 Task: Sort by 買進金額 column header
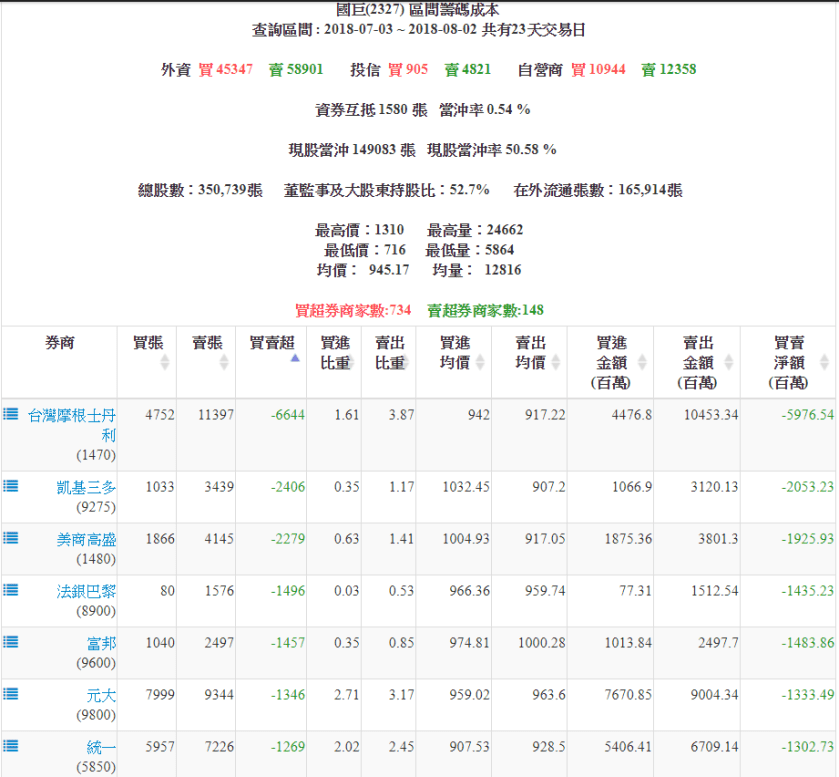click(x=609, y=361)
